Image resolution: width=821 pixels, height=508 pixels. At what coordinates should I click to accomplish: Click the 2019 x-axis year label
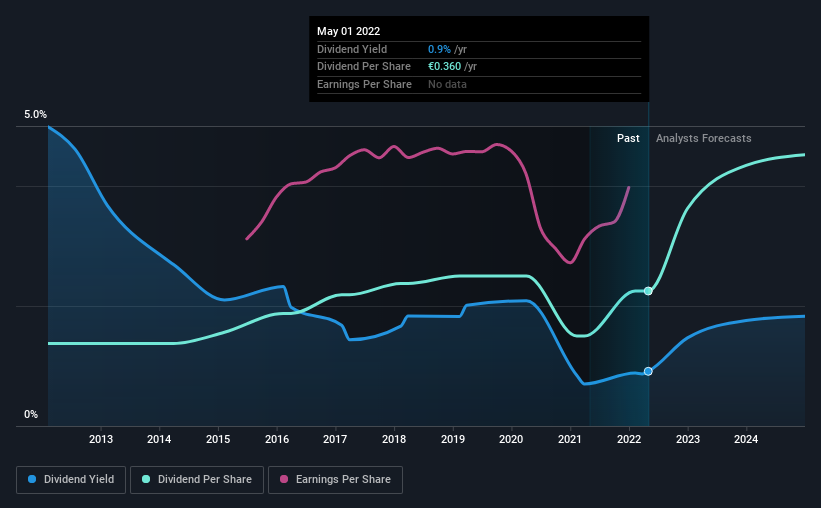(453, 439)
